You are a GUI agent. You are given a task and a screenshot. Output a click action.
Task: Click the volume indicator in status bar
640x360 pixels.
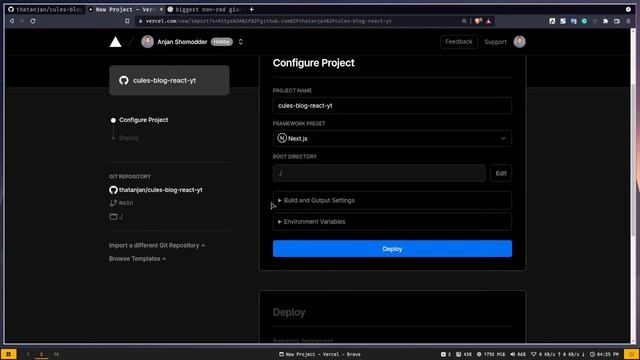518,354
